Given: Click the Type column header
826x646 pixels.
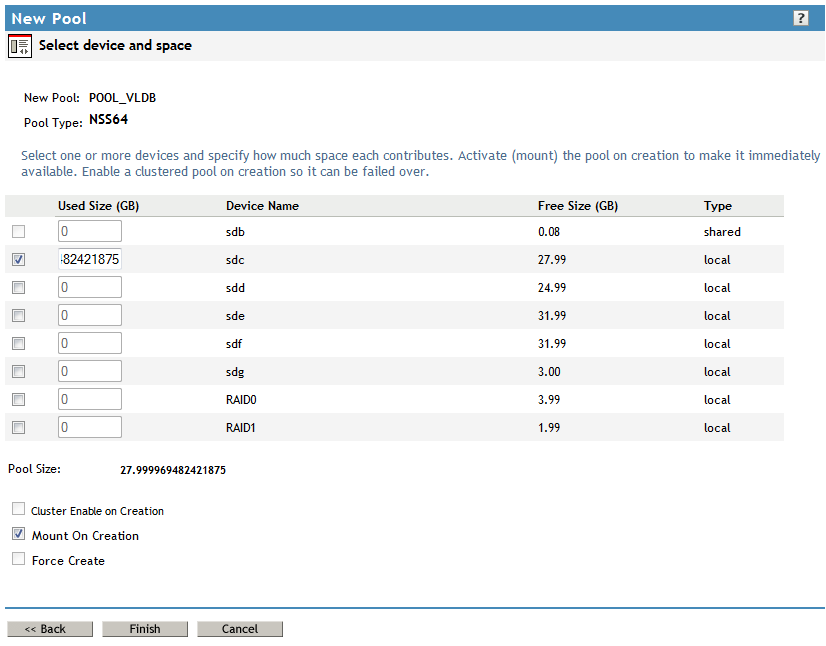Looking at the screenshot, I should pos(717,206).
